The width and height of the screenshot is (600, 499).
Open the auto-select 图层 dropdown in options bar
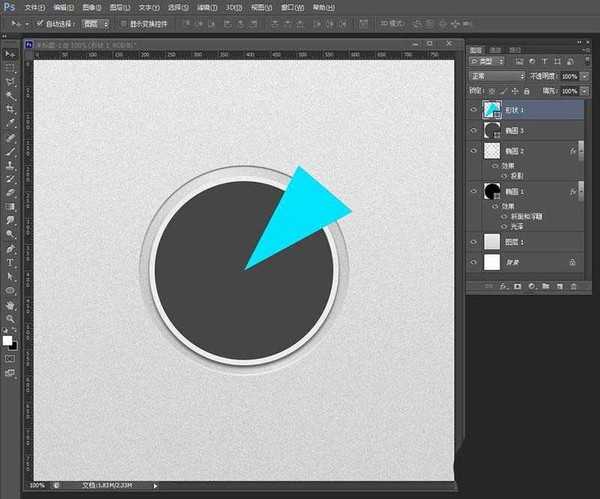pos(95,23)
